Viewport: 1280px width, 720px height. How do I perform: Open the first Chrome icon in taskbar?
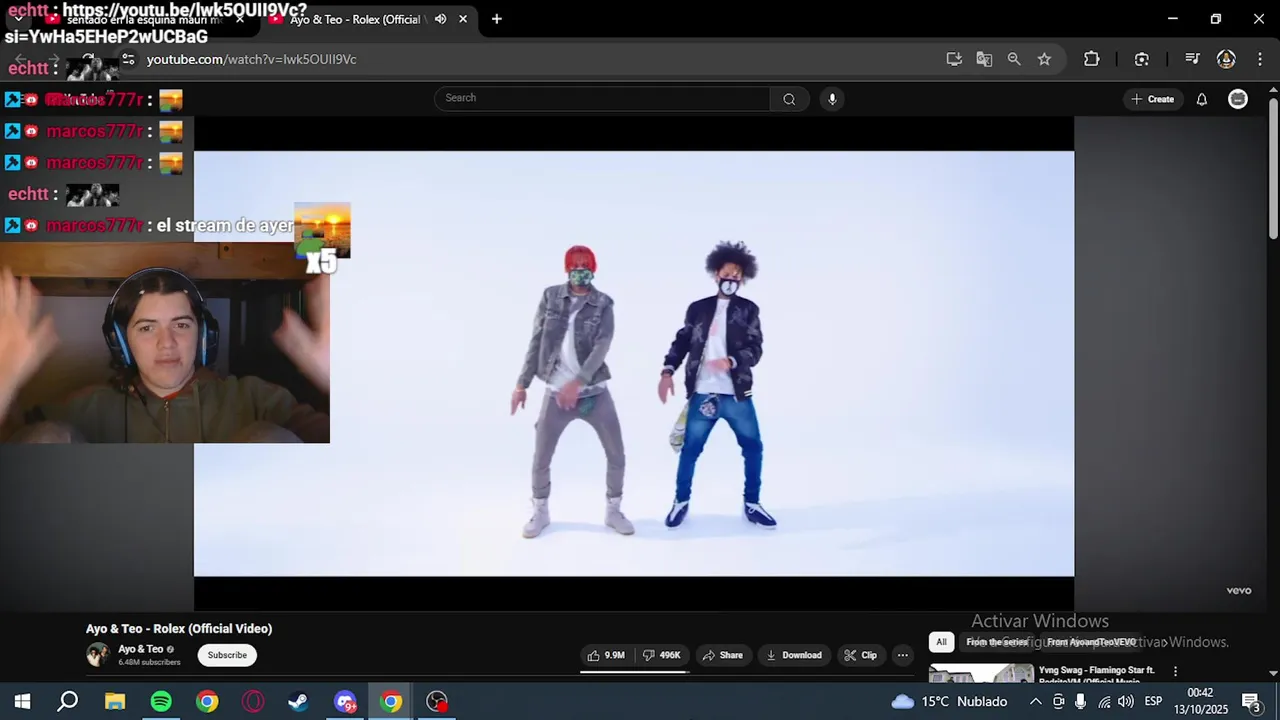click(x=207, y=701)
